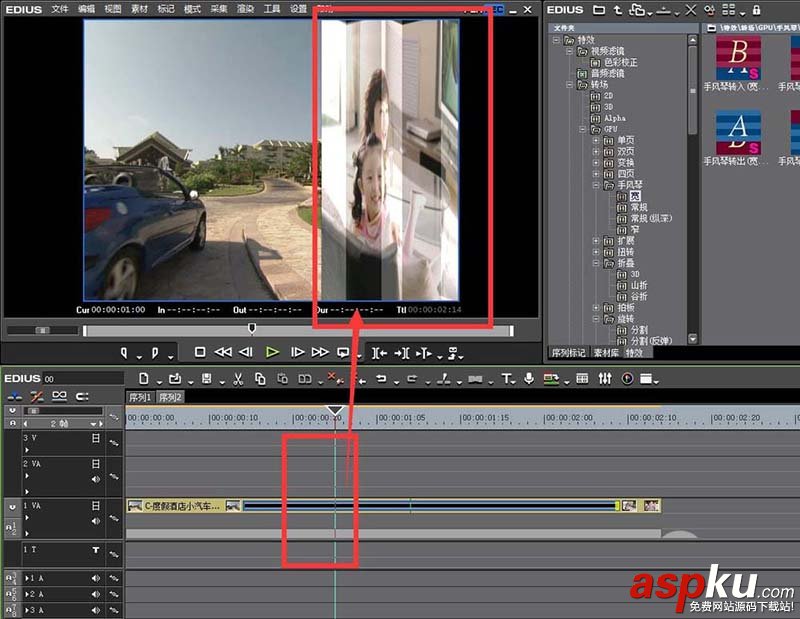
Task: Open the 工具 menu
Action: point(272,9)
